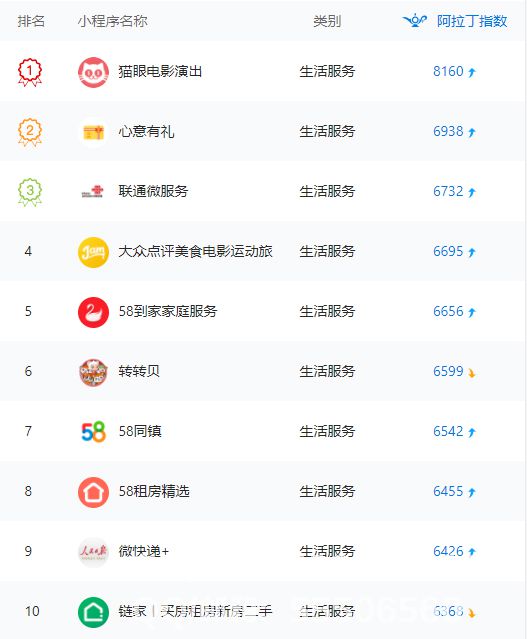The height and width of the screenshot is (639, 527).
Task: Click the 8160 index value
Action: [448, 71]
